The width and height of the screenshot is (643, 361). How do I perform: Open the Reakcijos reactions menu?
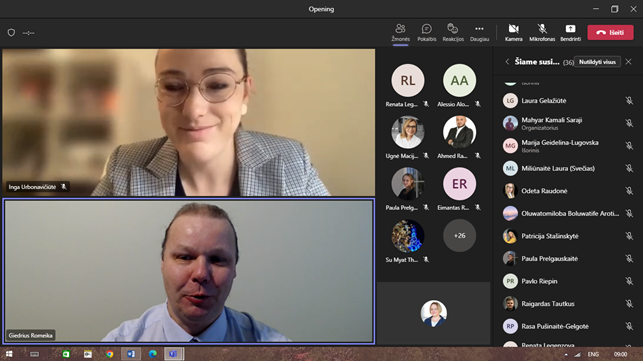click(x=453, y=32)
